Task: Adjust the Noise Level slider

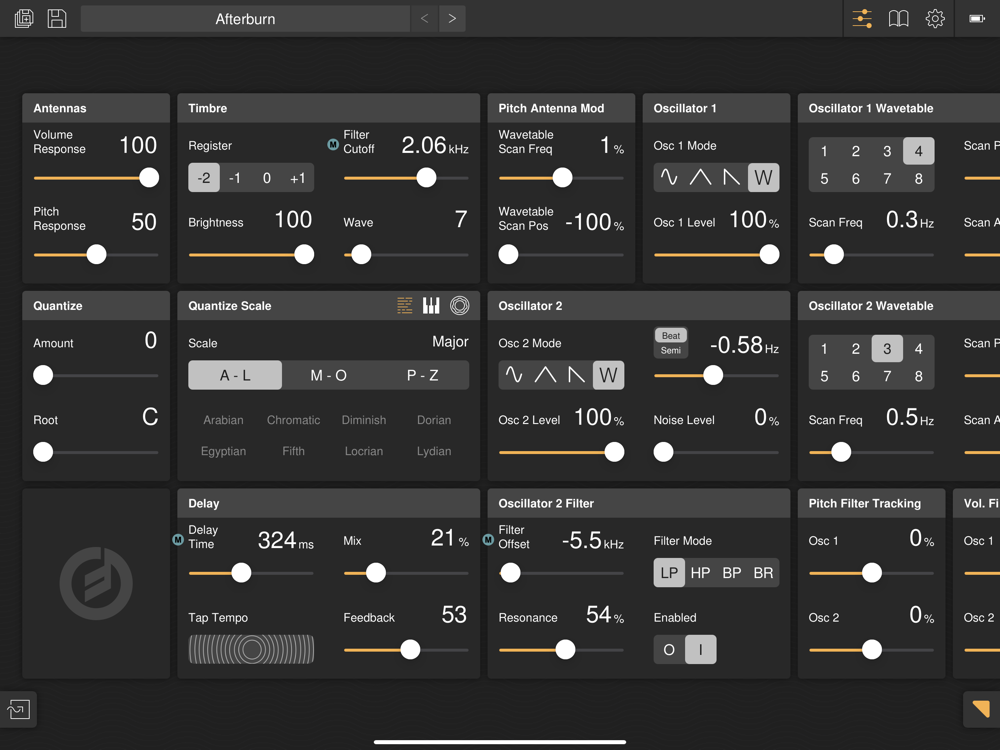Action: [x=716, y=452]
